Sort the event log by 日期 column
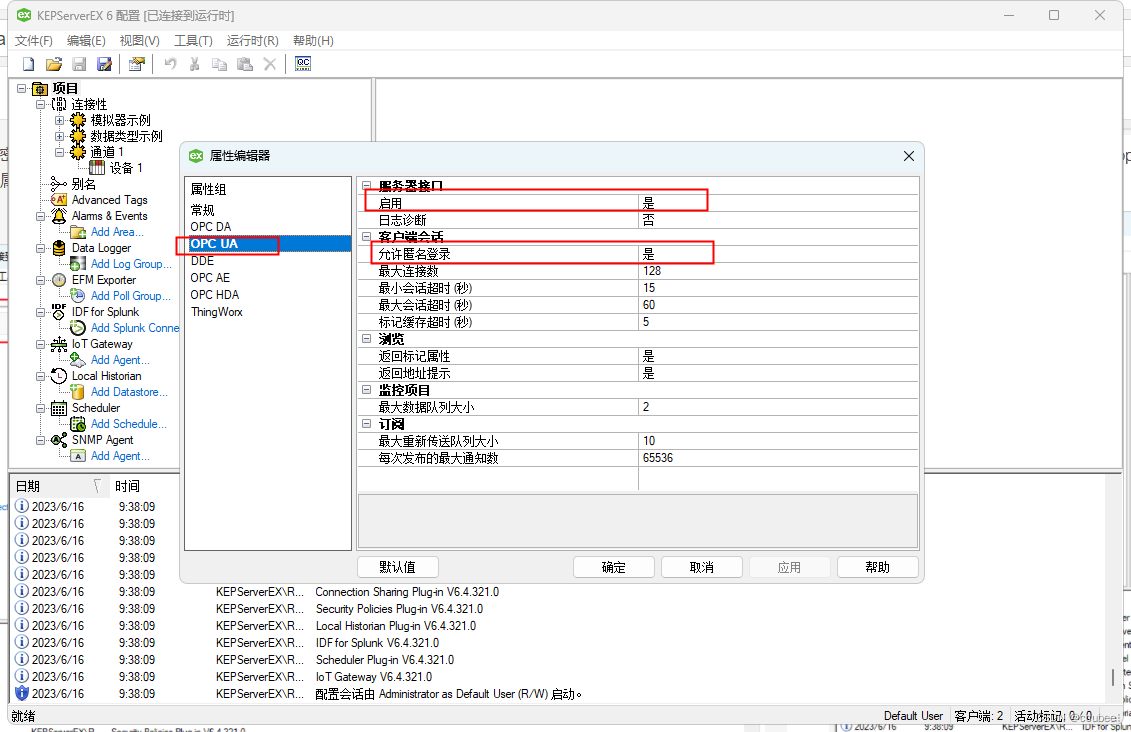 [60, 486]
